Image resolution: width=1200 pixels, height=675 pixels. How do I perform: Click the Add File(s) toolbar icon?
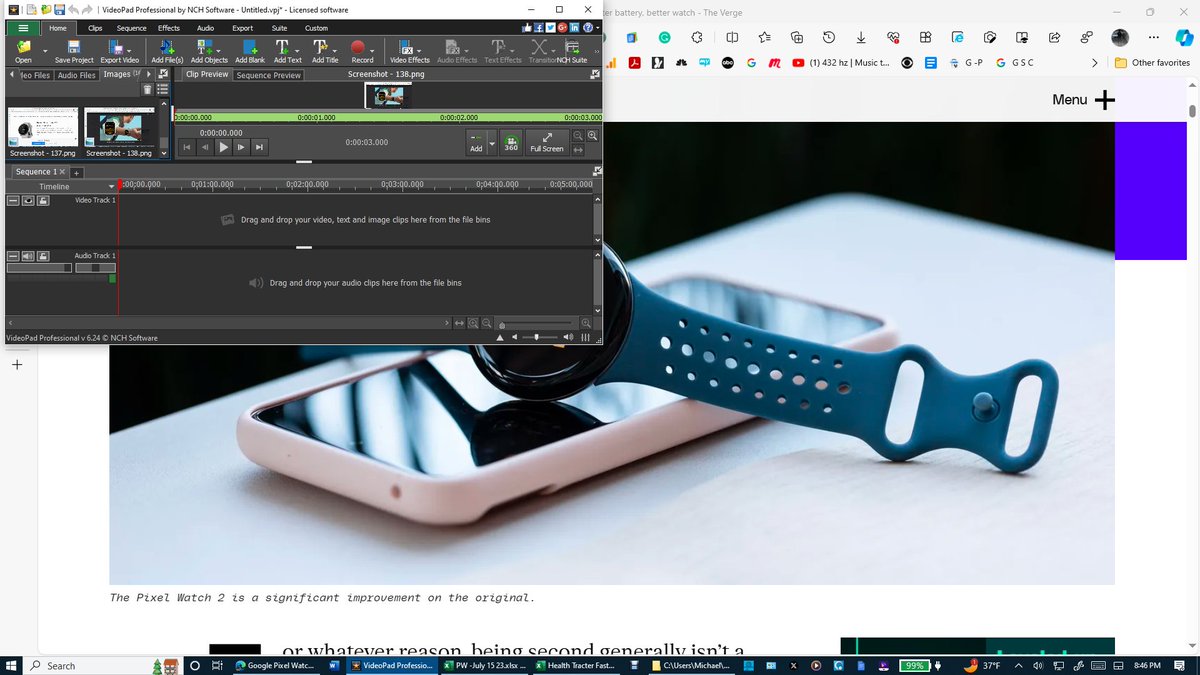pos(166,51)
